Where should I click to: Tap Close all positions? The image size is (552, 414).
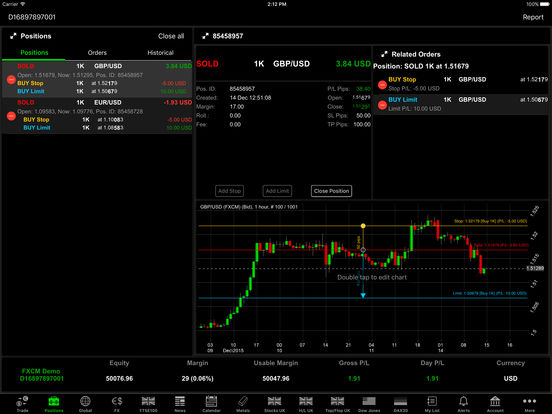pos(171,36)
